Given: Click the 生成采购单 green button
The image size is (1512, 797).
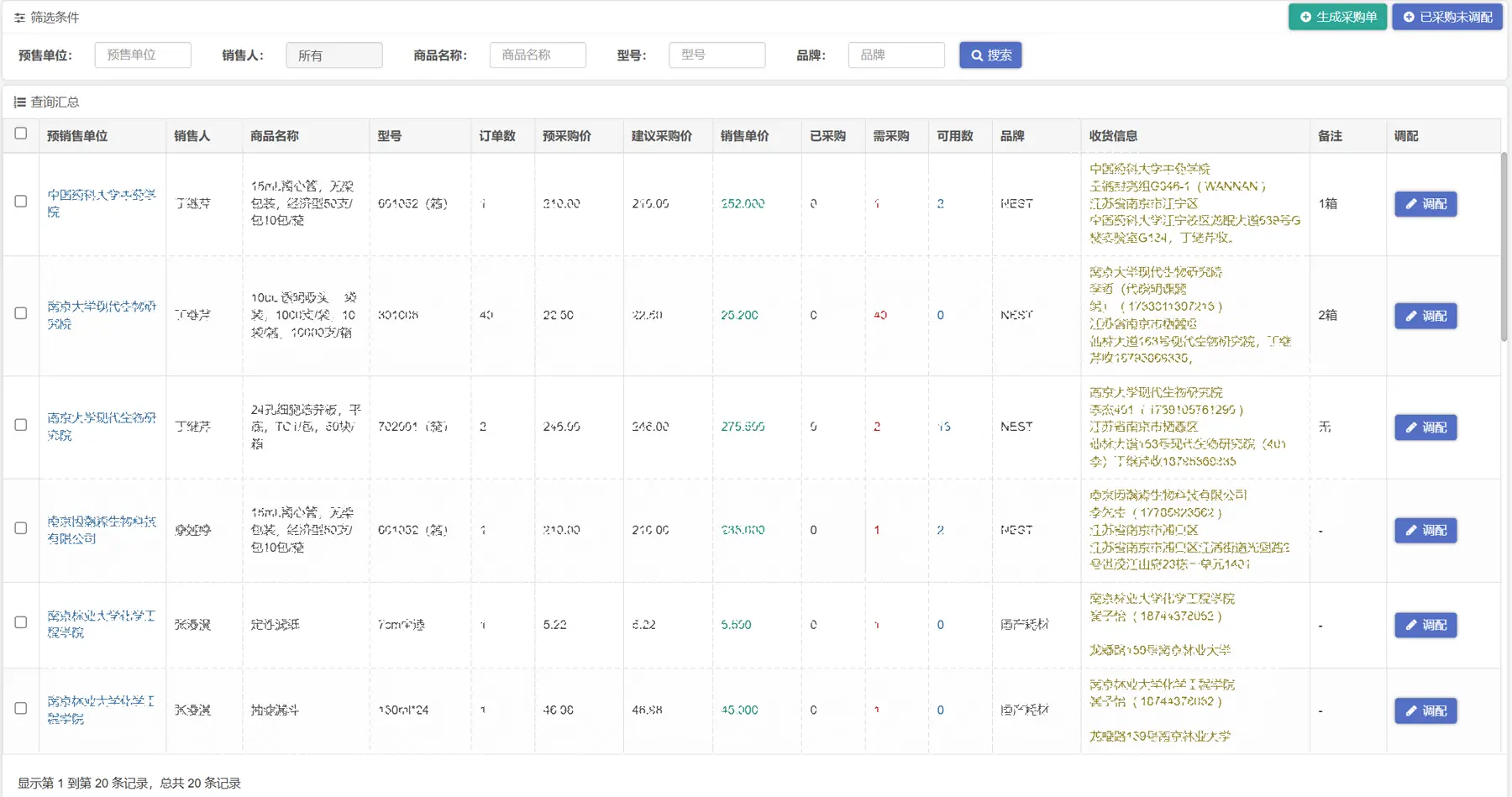Looking at the screenshot, I should pos(1338,17).
